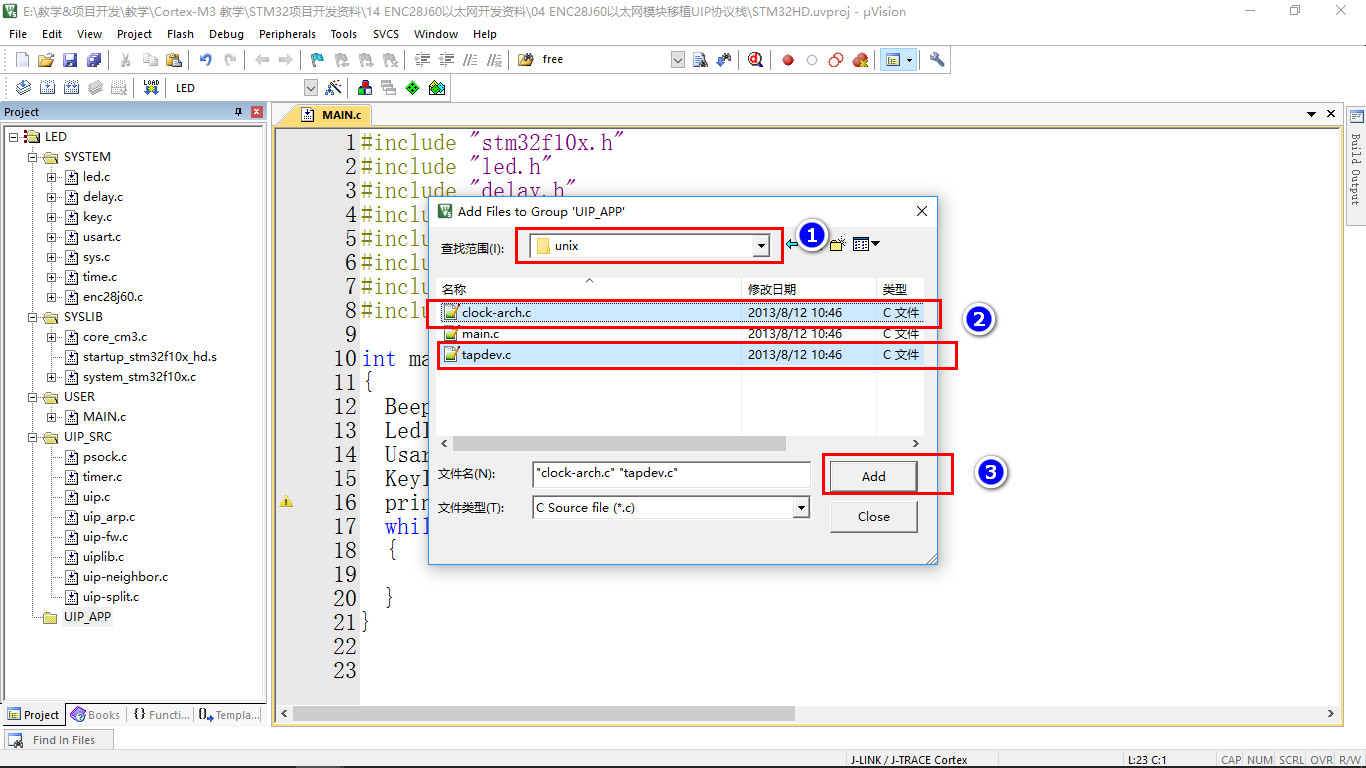Open the Flash menu
1366x768 pixels.
tap(180, 34)
